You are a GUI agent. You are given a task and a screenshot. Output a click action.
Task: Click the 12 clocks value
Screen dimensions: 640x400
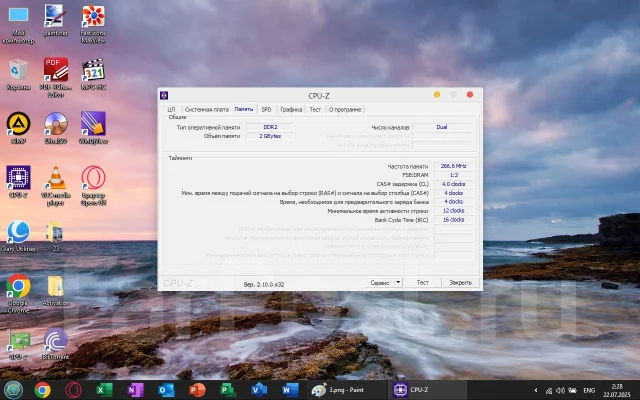point(453,211)
